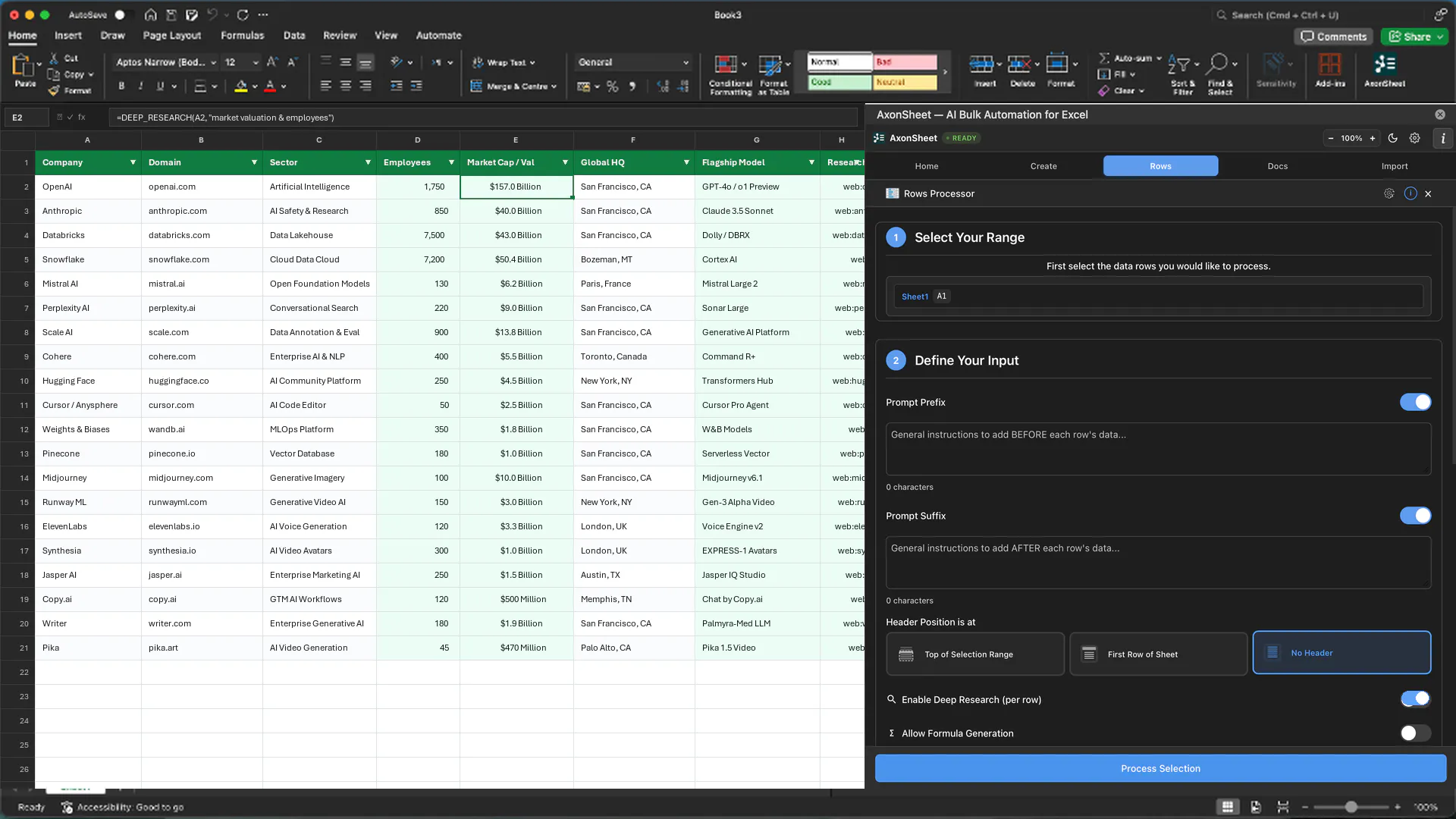This screenshot has width=1456, height=819.
Task: Toggle dark mode moon icon in AxonSheet
Action: 1392,138
